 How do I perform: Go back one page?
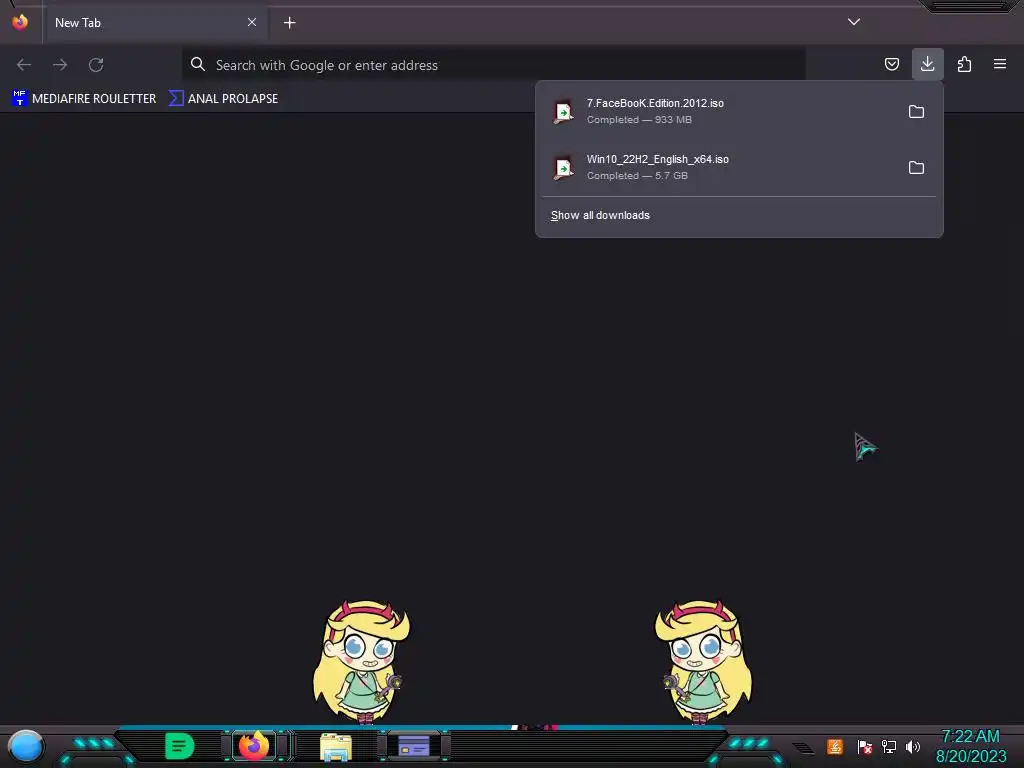(24, 65)
